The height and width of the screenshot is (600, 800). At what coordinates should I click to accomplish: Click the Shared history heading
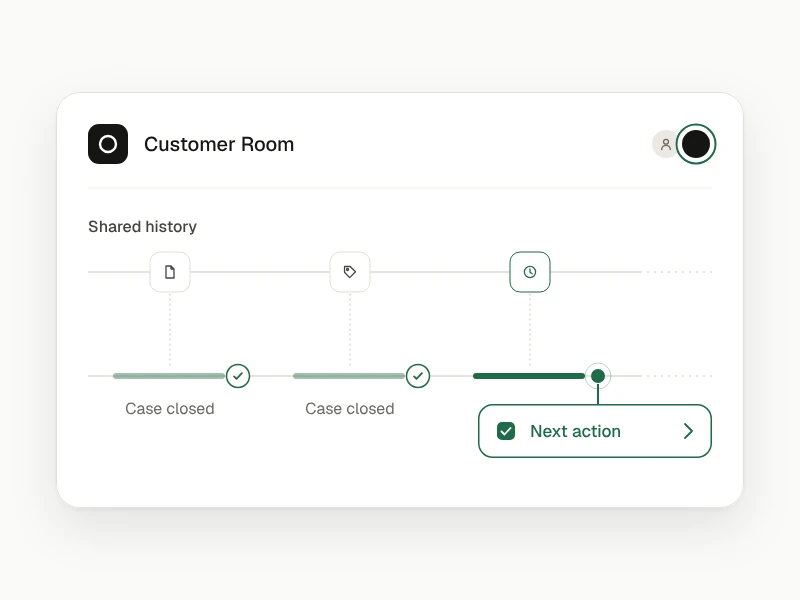click(x=142, y=227)
